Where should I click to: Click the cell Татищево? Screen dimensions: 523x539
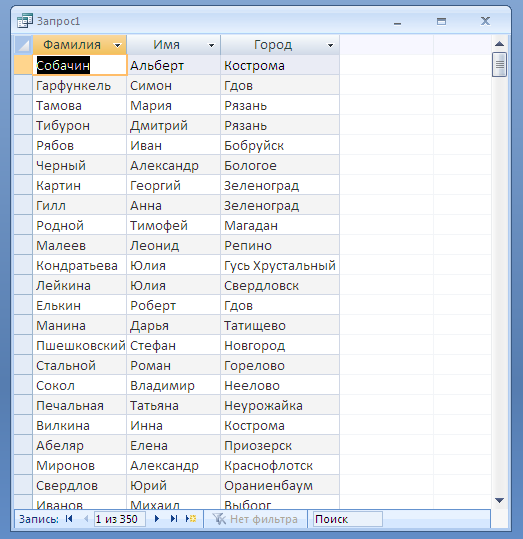click(280, 325)
